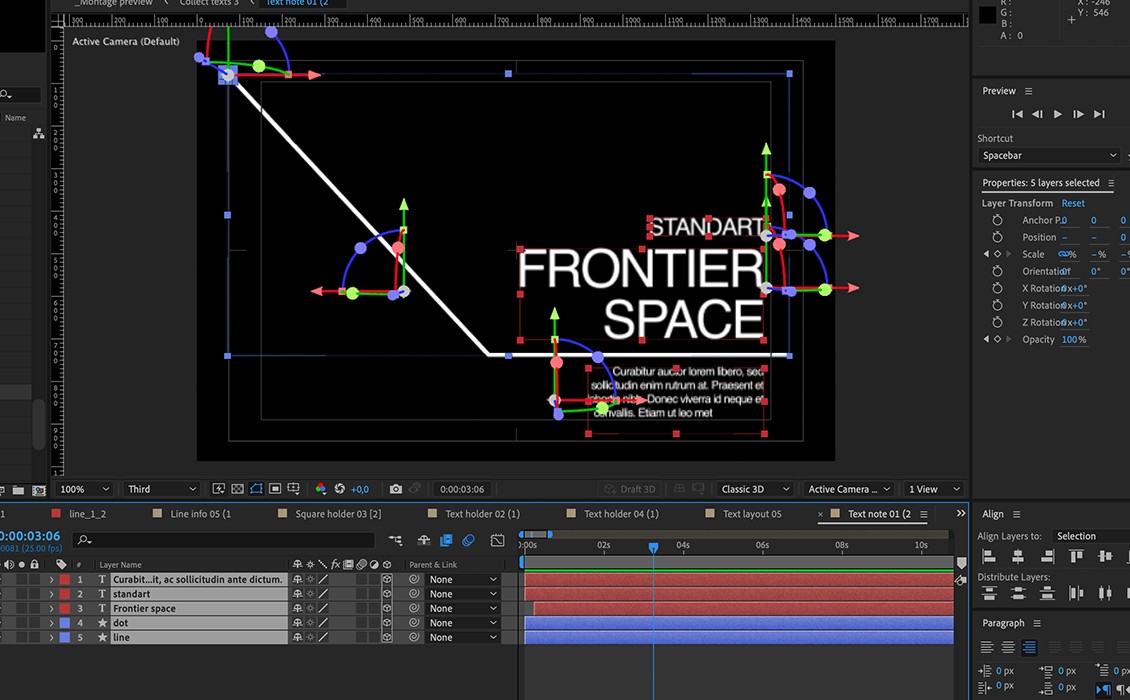Viewport: 1130px width, 700px height.
Task: Toggle the transparency grid button
Action: [x=238, y=489]
